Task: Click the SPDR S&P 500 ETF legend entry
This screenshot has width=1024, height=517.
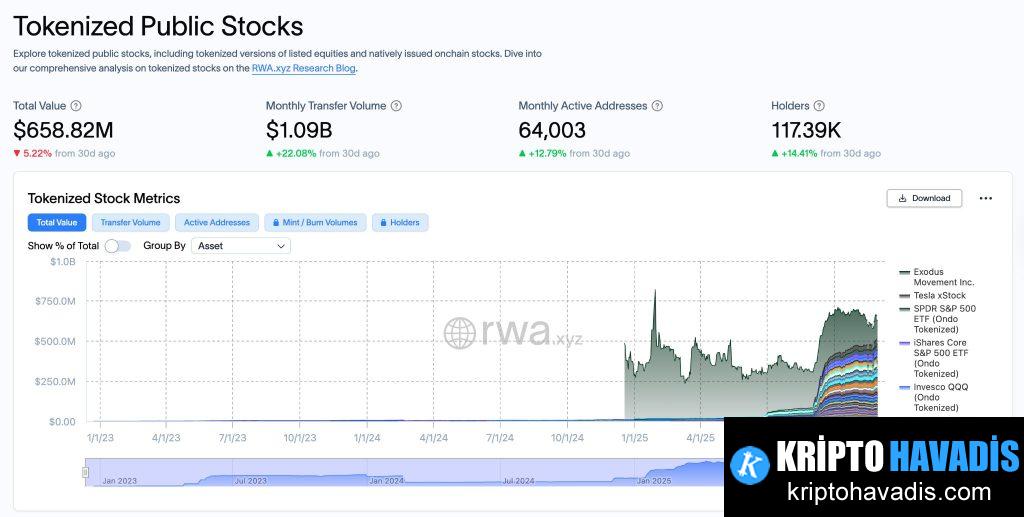Action: click(x=938, y=319)
